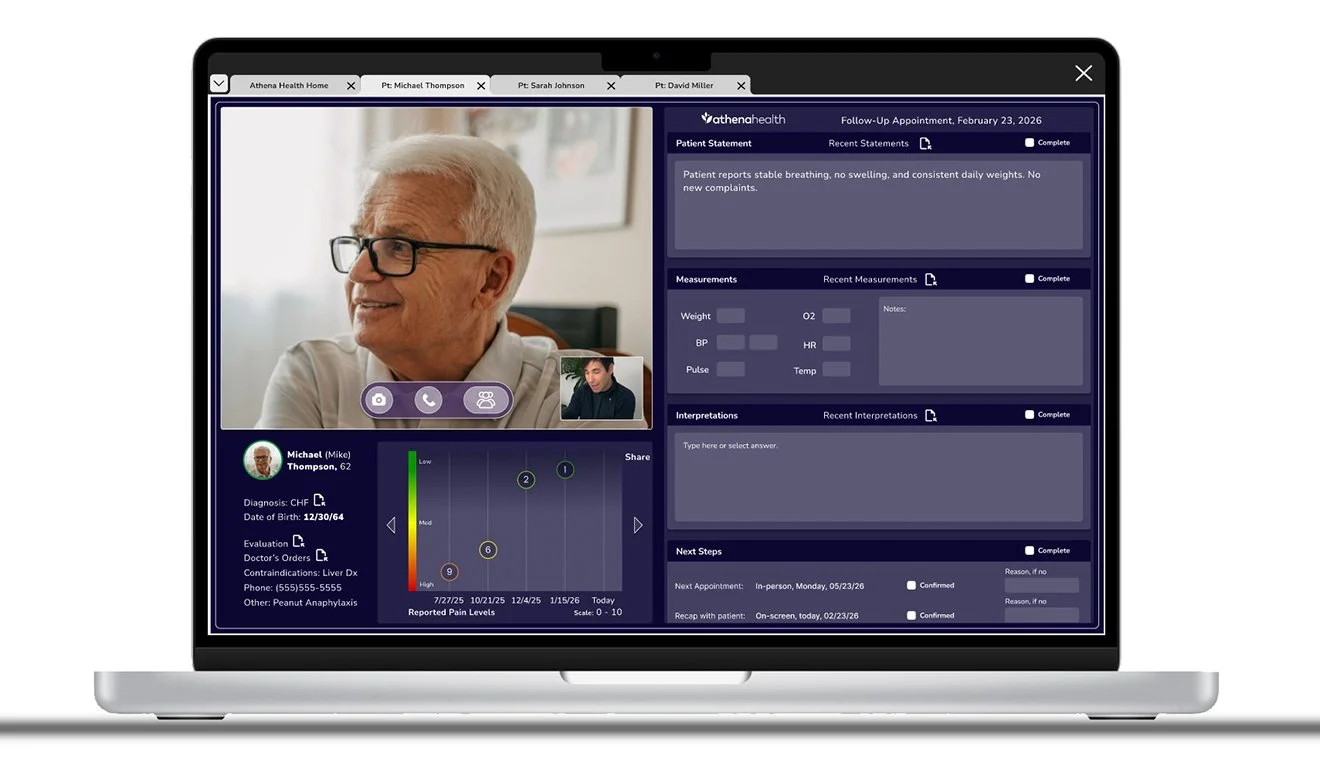The image size is (1320, 775).
Task: Mark Interpretations section as Complete
Action: pyautogui.click(x=1029, y=415)
